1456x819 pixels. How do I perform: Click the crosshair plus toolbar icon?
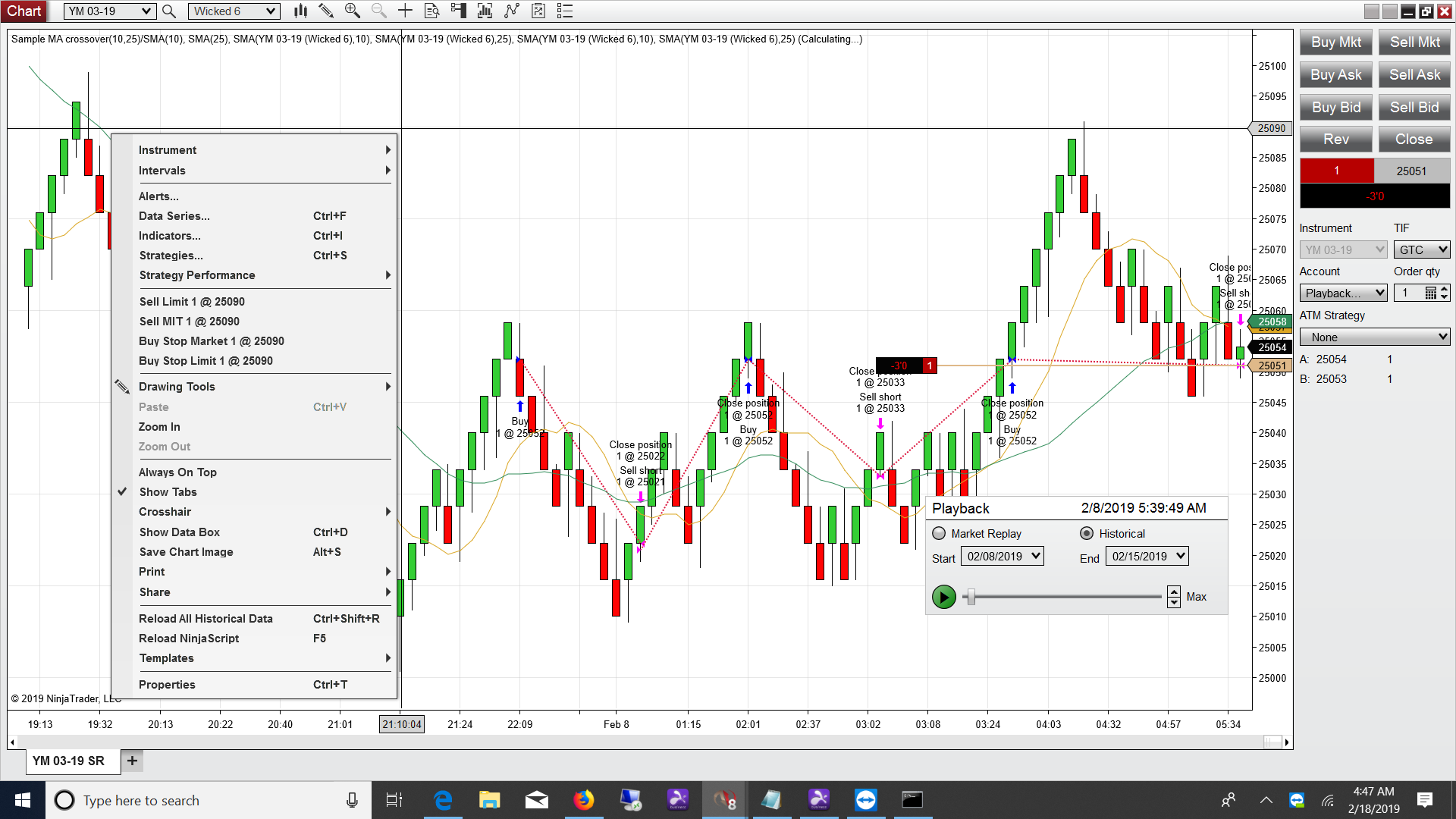[405, 11]
